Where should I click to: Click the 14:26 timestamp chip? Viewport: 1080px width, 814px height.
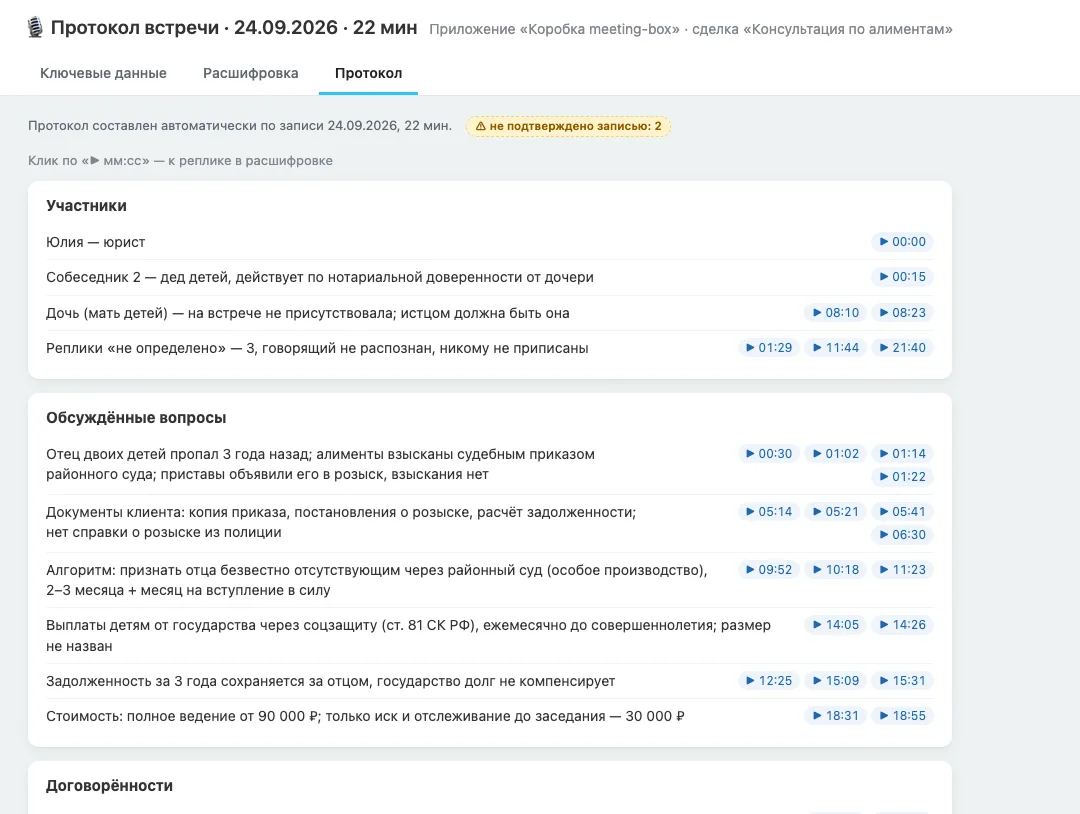pyautogui.click(x=902, y=625)
